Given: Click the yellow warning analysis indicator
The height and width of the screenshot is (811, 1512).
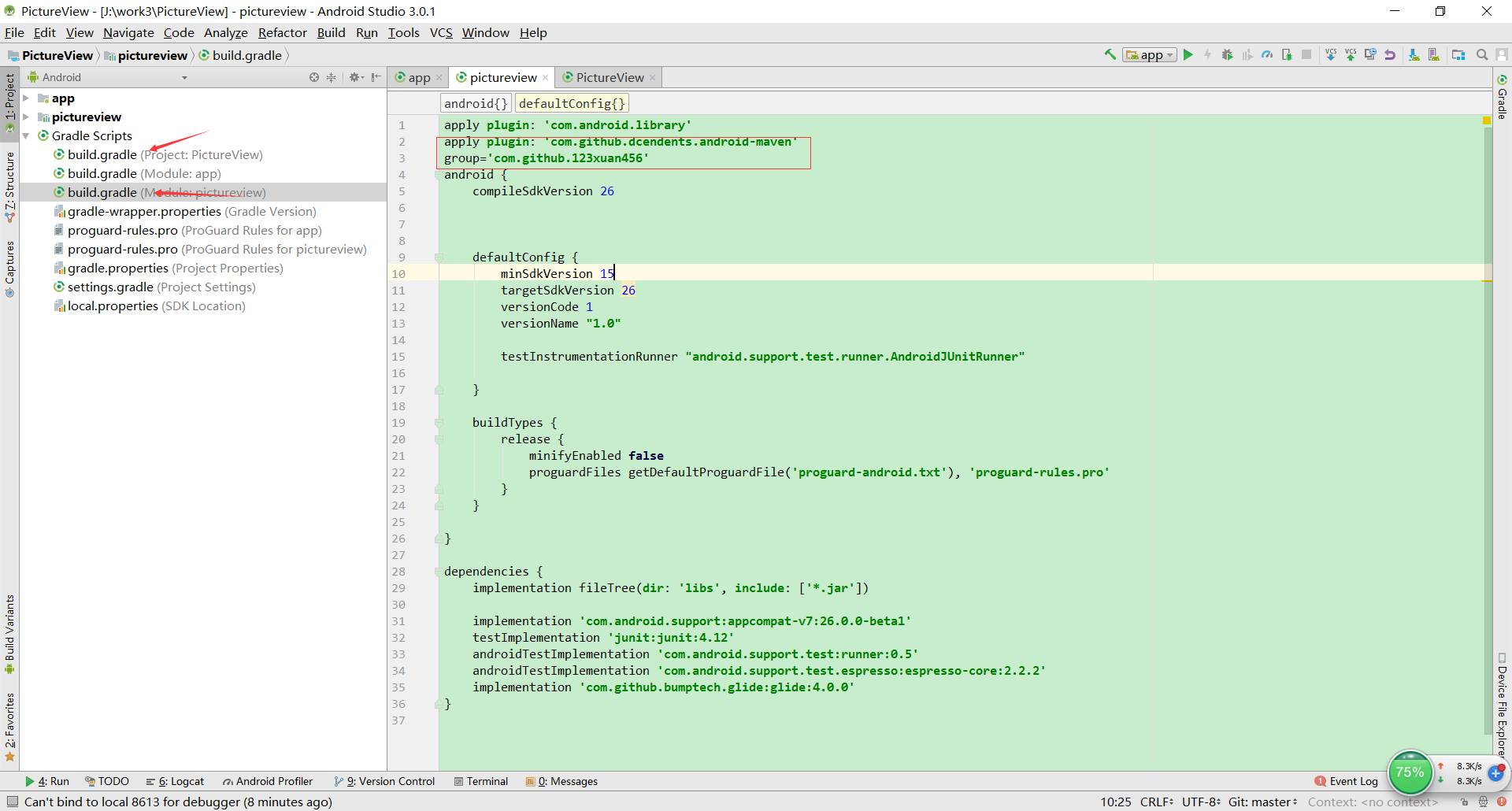Looking at the screenshot, I should 1487,120.
